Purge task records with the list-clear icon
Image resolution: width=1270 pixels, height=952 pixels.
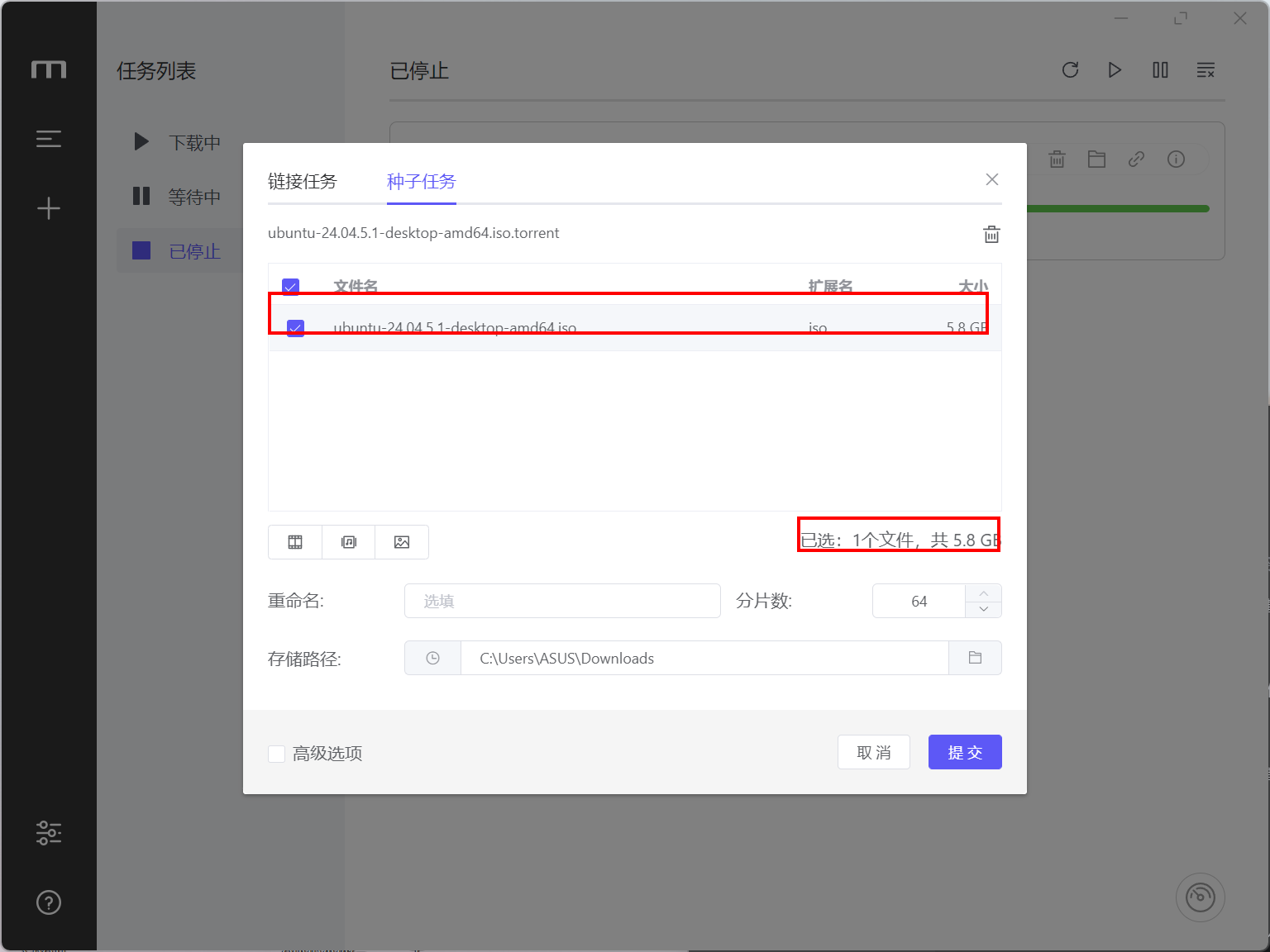tap(1206, 70)
